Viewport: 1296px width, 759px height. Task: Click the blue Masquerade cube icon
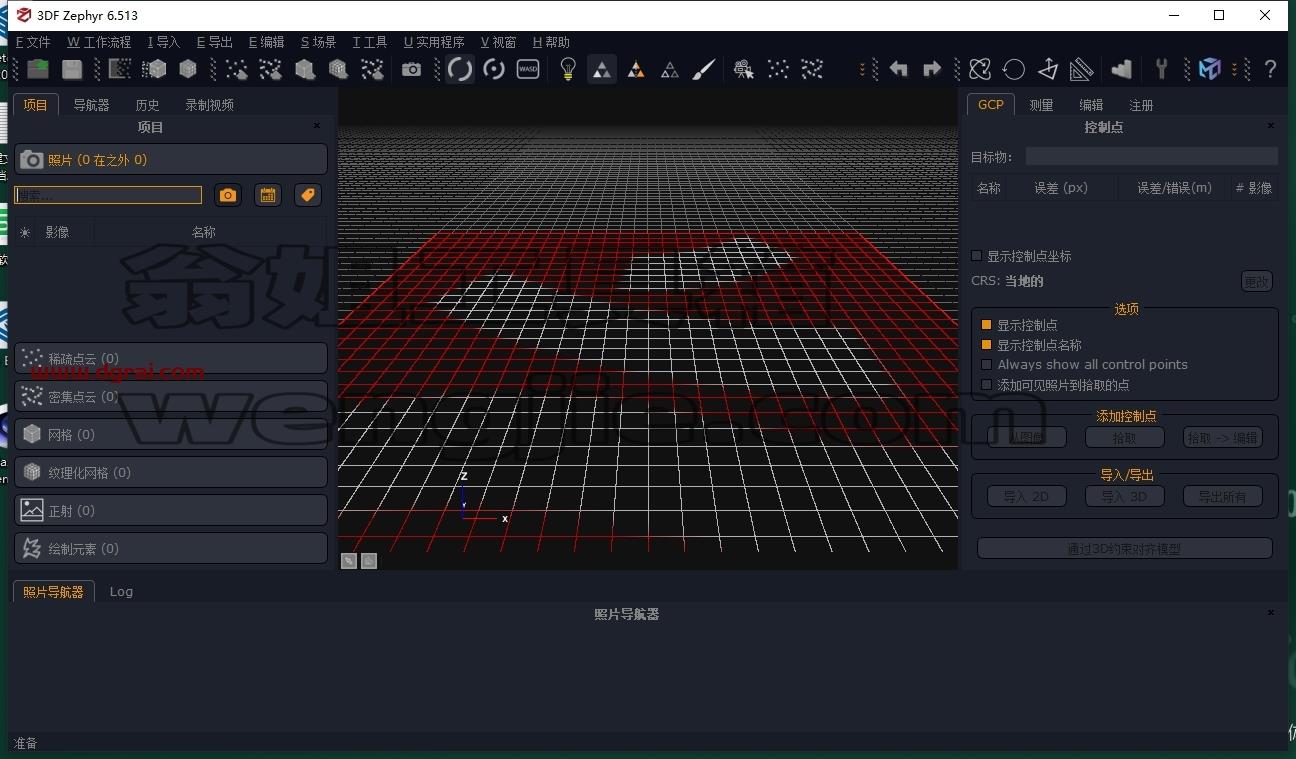pos(1210,69)
